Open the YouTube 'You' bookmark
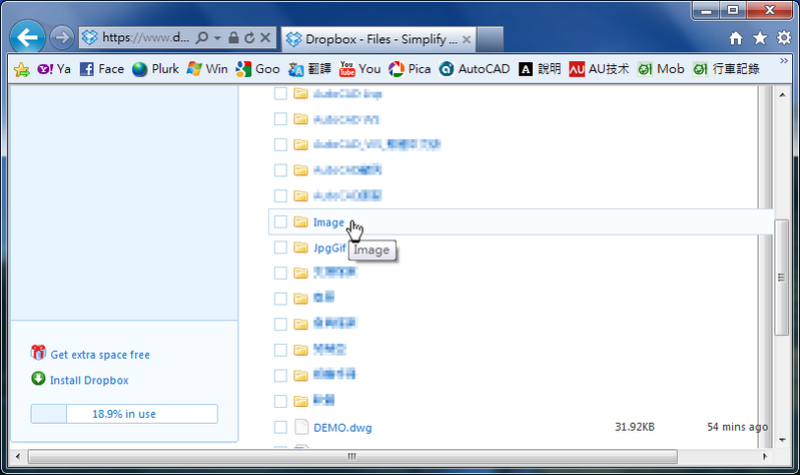 (x=360, y=69)
